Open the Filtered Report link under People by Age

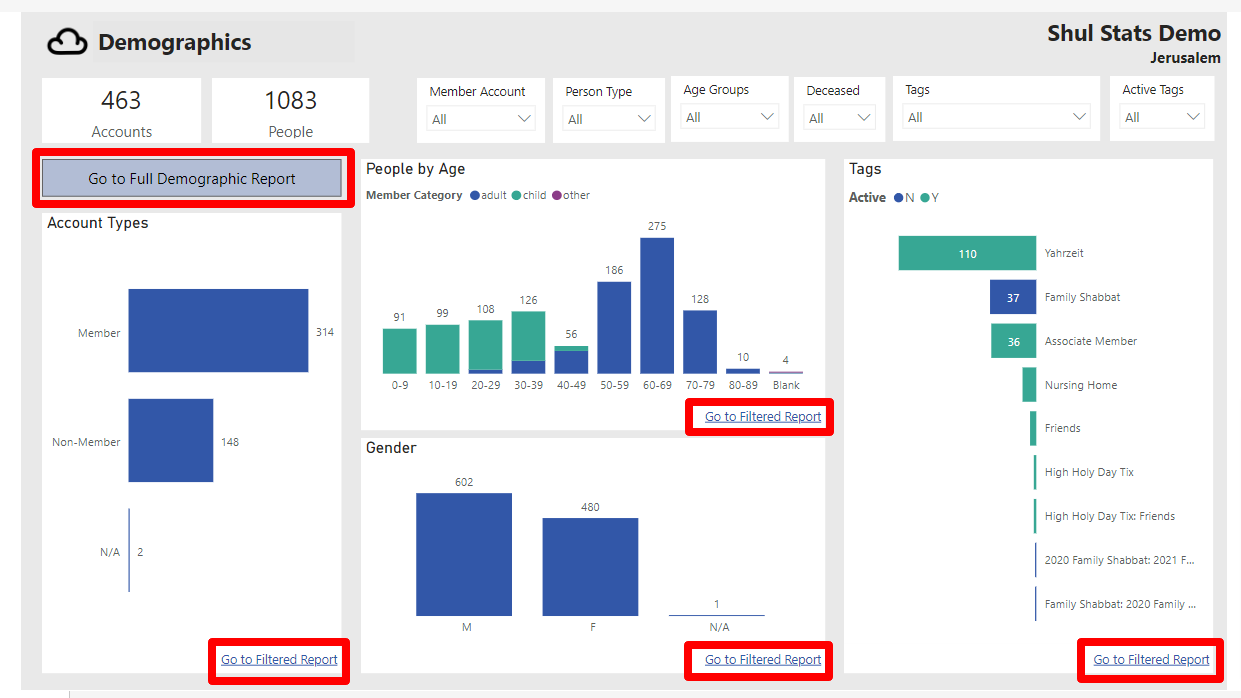point(760,416)
